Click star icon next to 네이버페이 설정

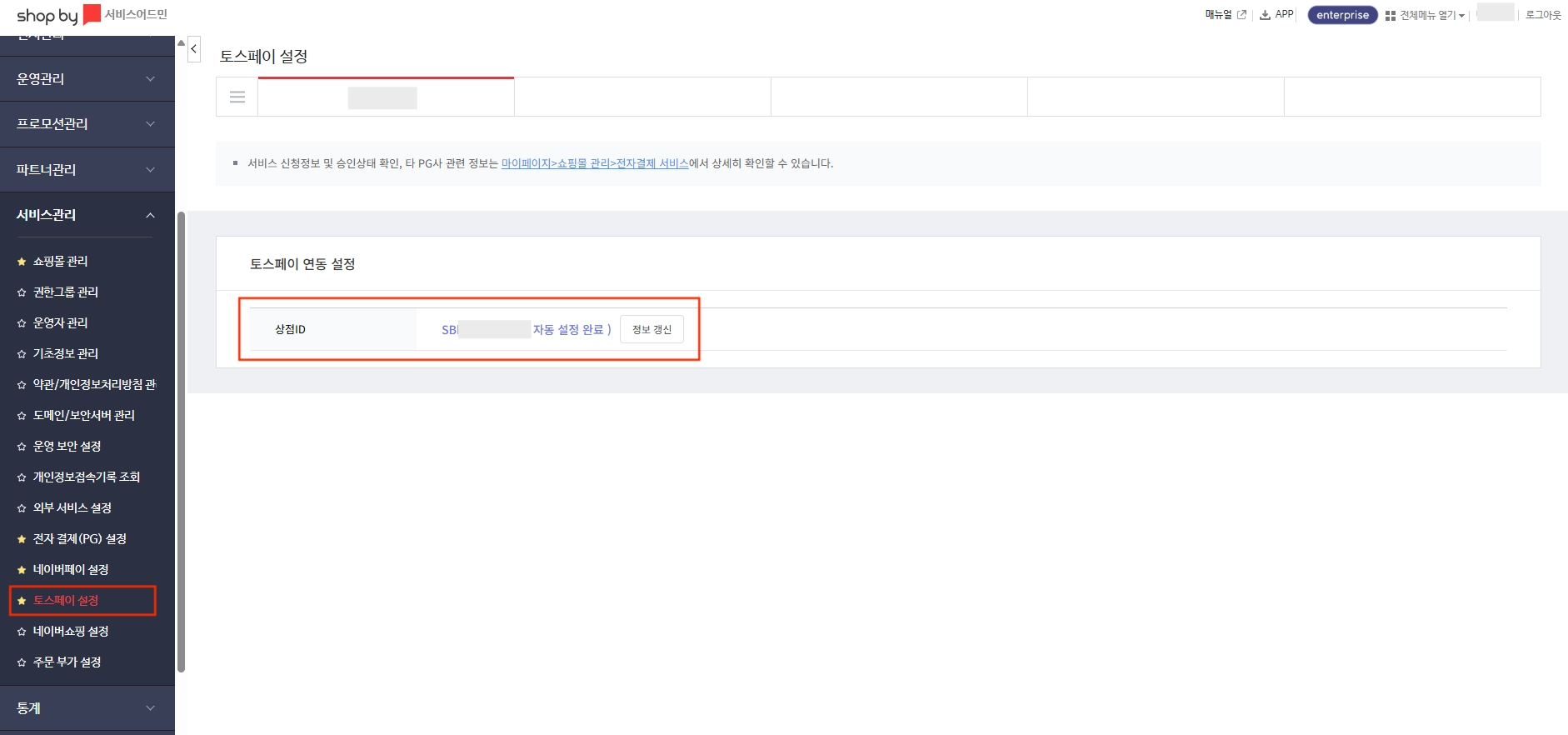pos(22,570)
